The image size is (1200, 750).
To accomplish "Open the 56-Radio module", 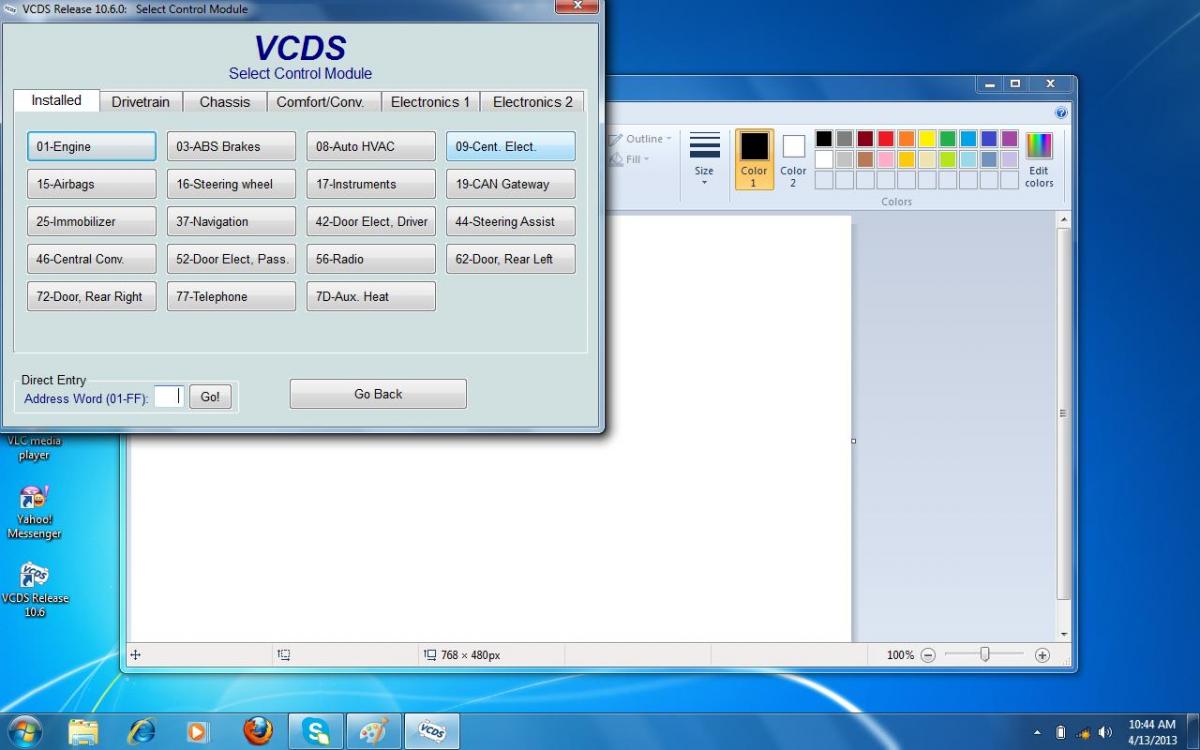I will 371,259.
